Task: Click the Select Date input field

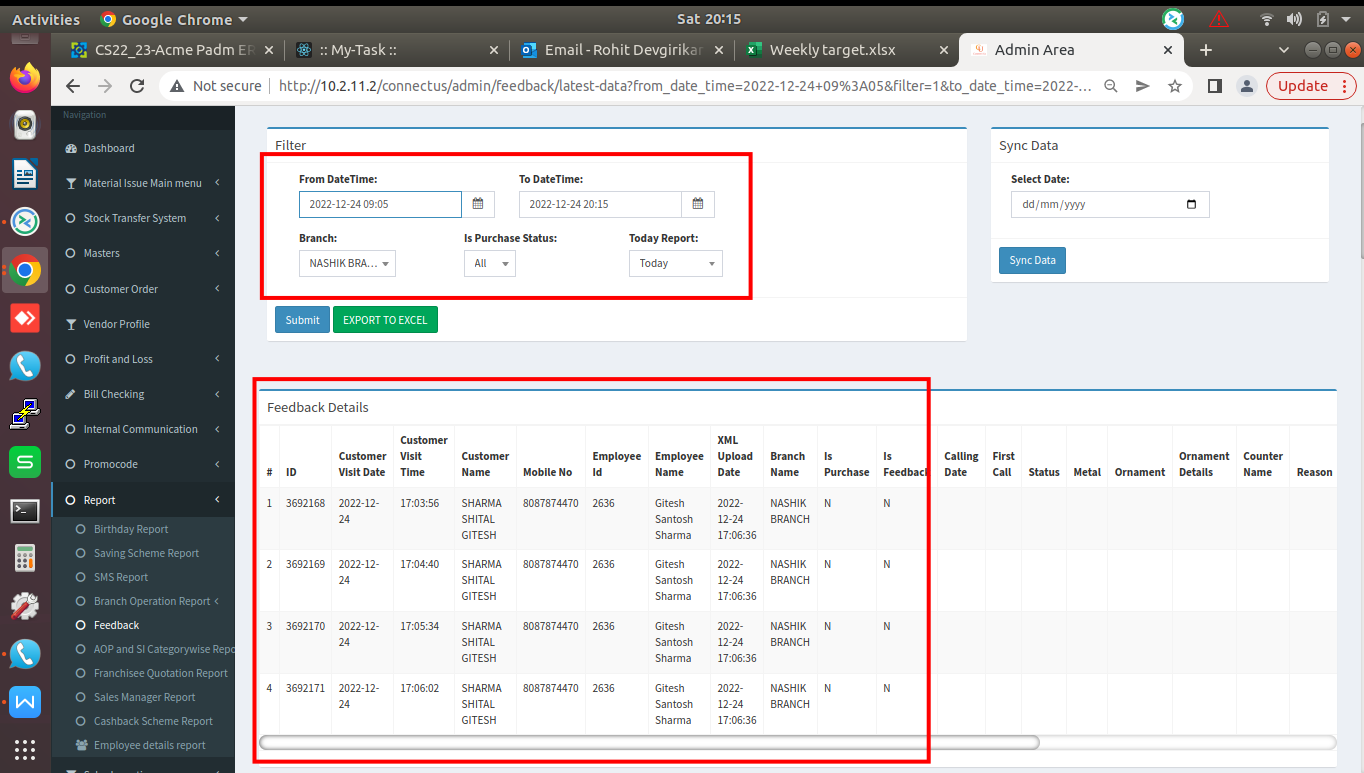Action: (x=1110, y=204)
